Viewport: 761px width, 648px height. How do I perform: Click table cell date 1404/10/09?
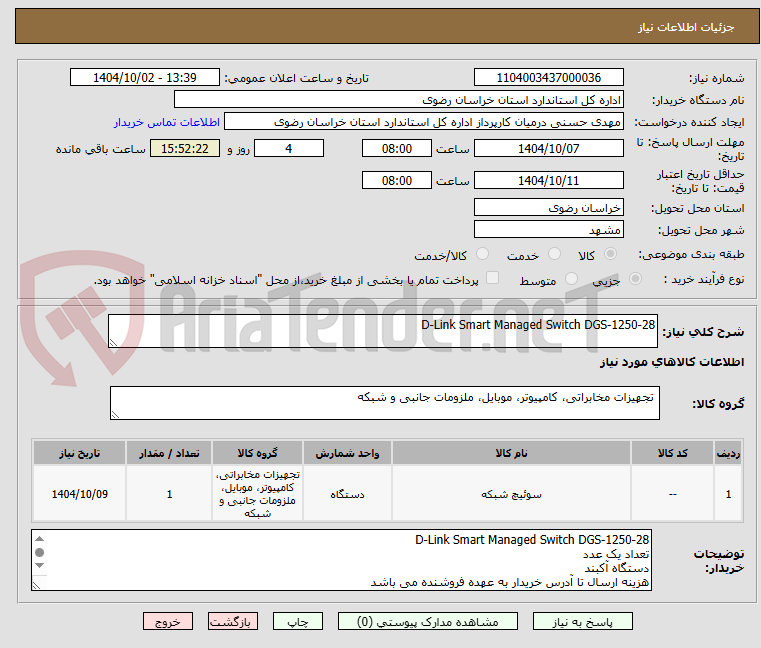pos(80,494)
